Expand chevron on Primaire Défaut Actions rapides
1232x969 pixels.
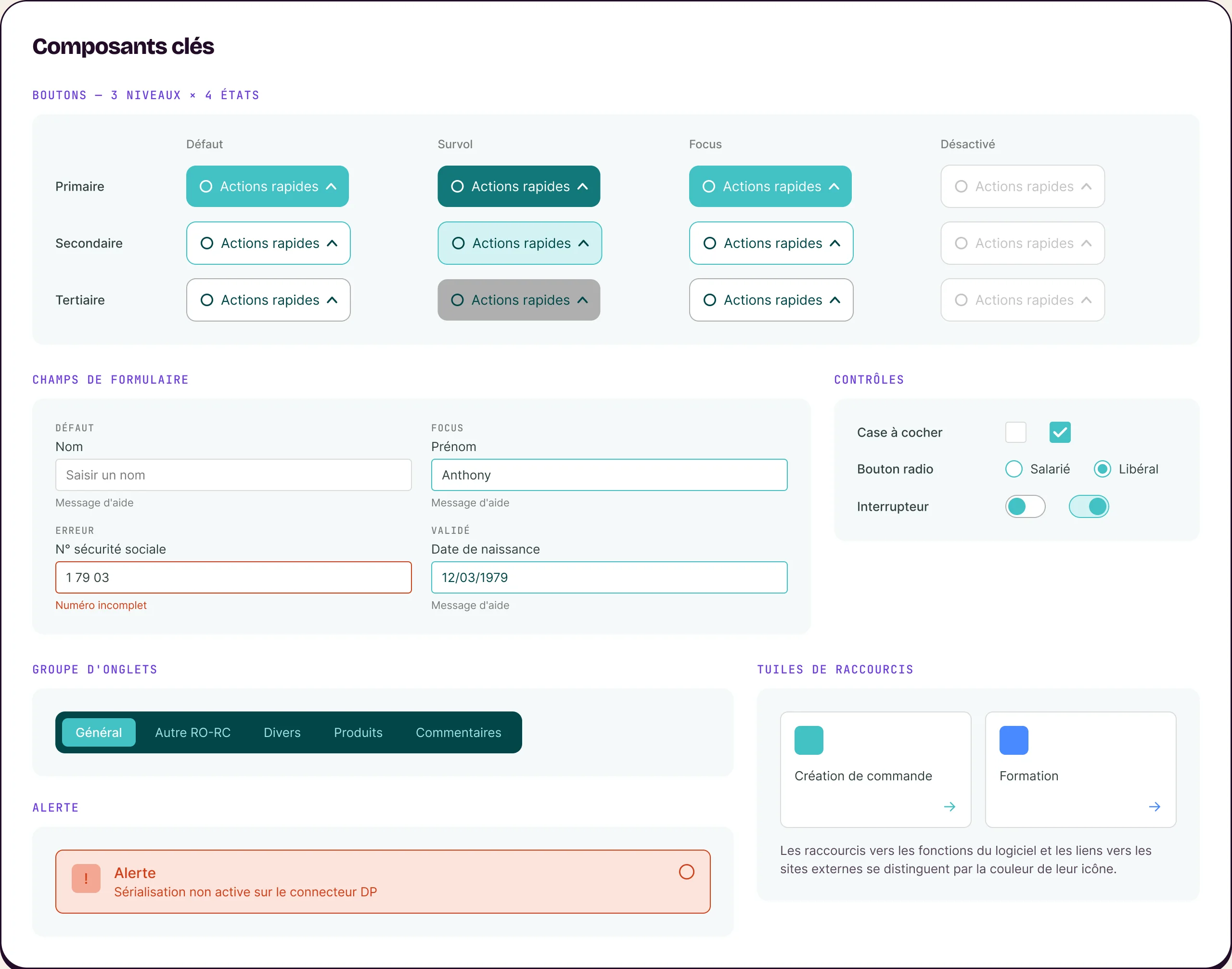(331, 187)
